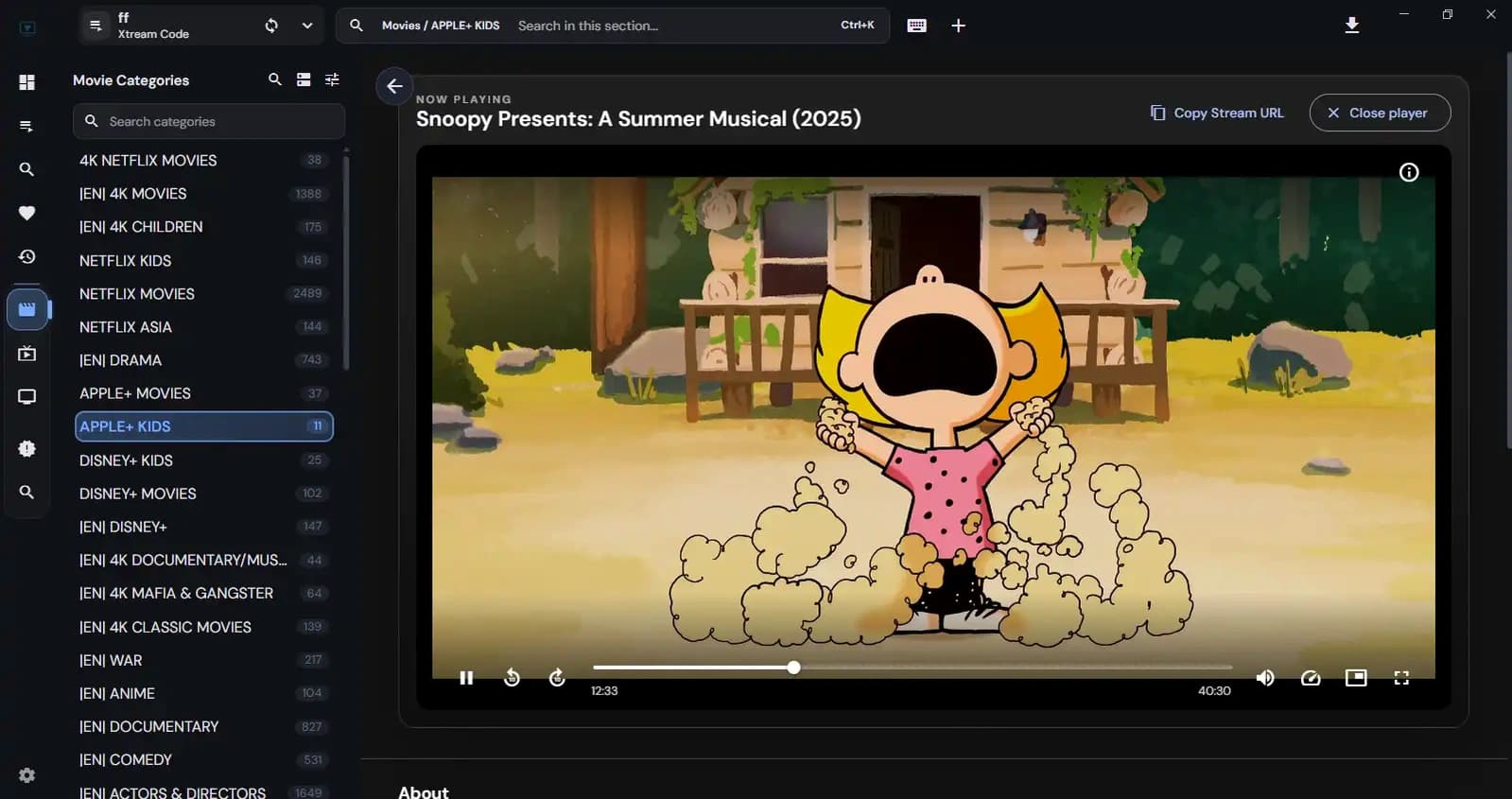Open playback speed control
The width and height of the screenshot is (1512, 799).
coord(1311,678)
